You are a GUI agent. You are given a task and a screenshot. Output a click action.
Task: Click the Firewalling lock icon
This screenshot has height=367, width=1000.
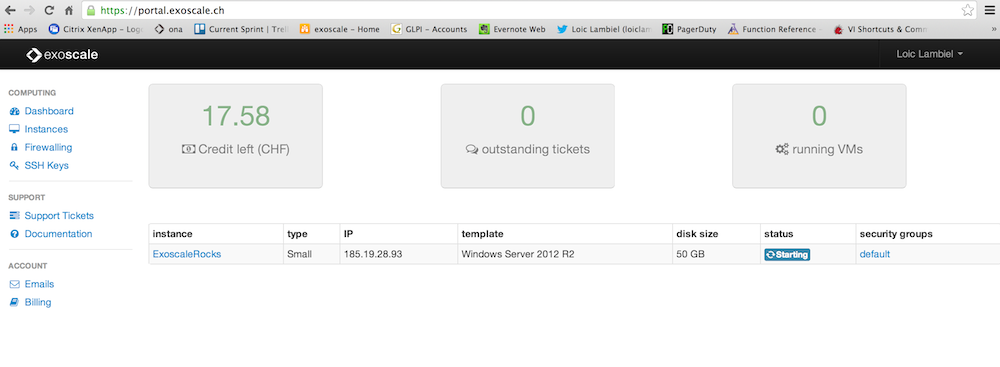coord(14,147)
